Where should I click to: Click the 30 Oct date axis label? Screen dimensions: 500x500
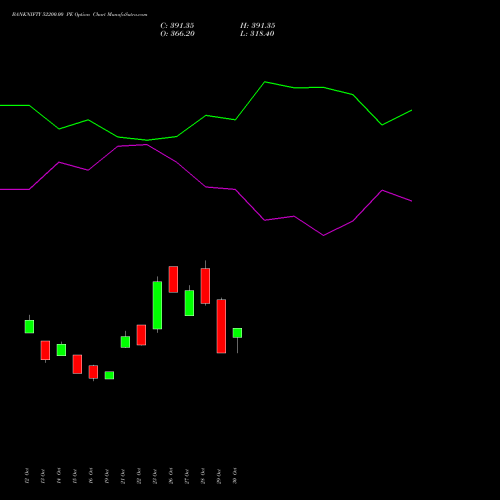(235, 476)
